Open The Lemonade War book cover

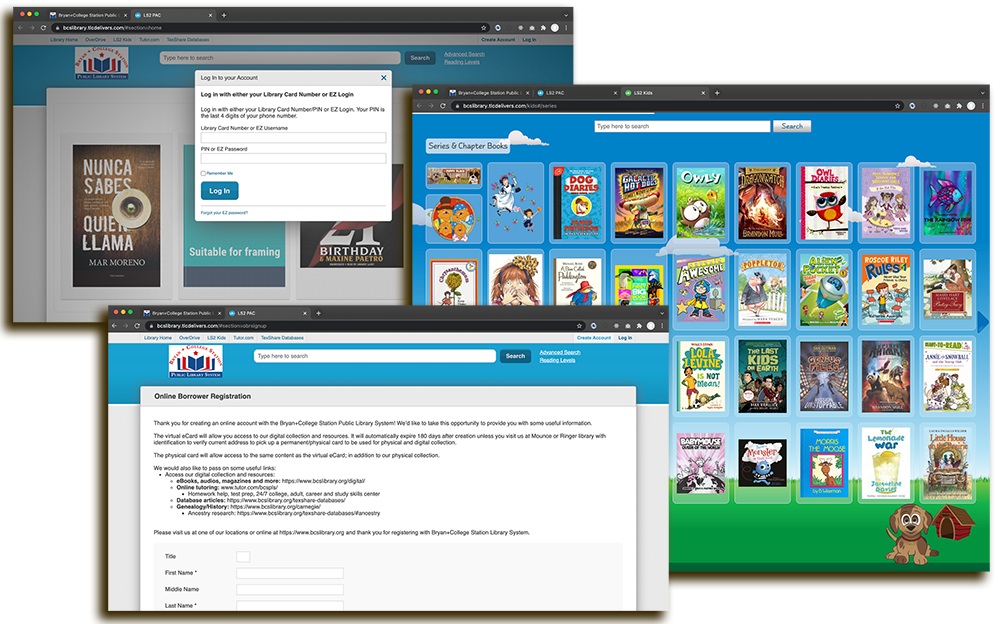pos(886,463)
